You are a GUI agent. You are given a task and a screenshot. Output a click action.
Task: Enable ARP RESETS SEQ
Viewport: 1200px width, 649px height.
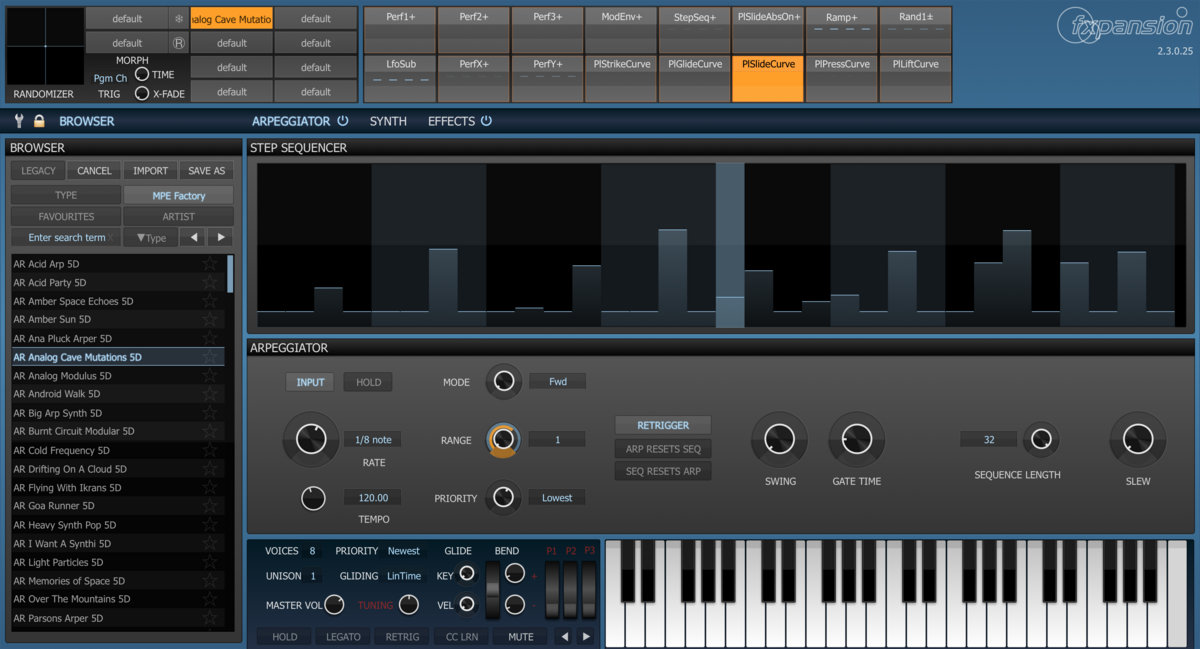663,449
